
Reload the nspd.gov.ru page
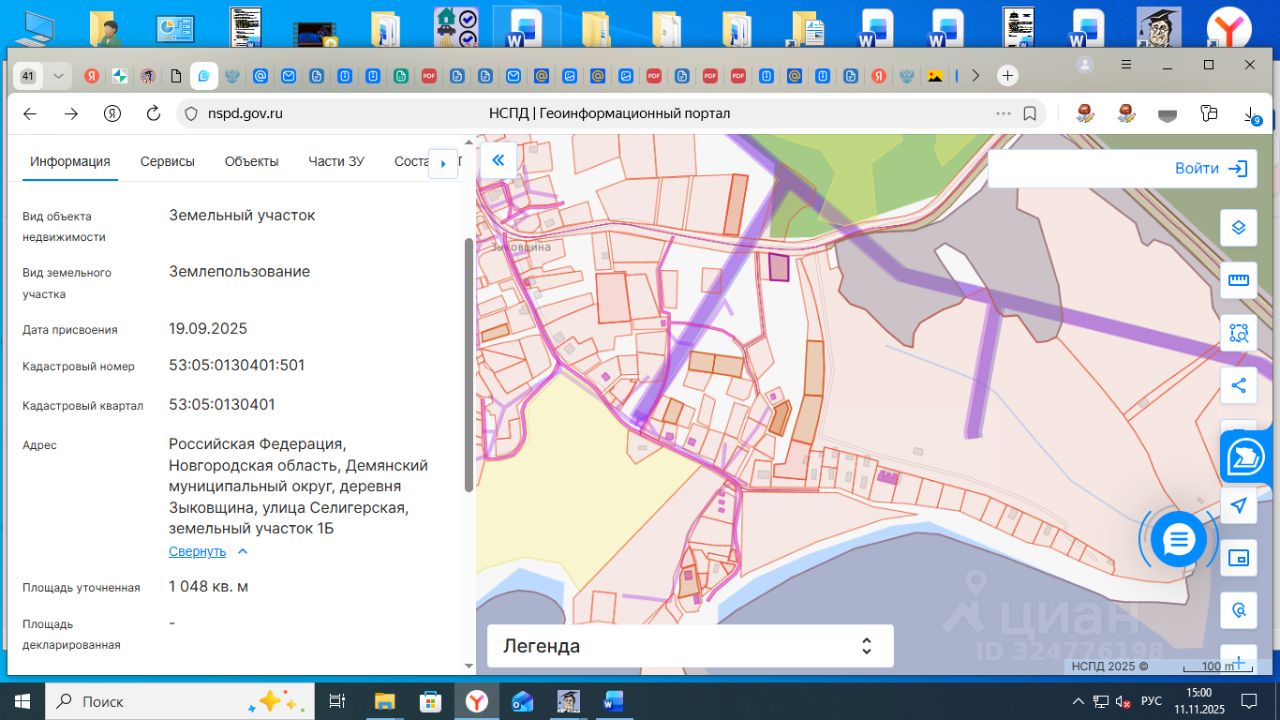click(x=153, y=114)
